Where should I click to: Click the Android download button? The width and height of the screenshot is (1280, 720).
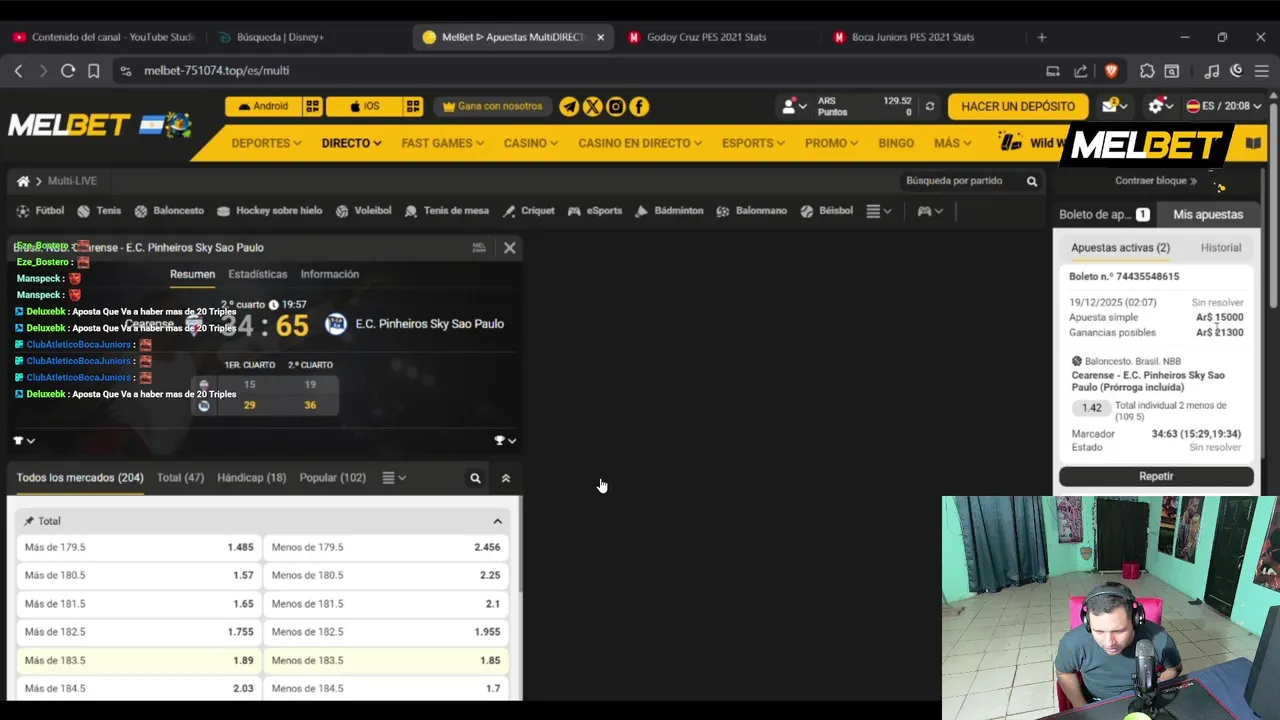pos(262,106)
